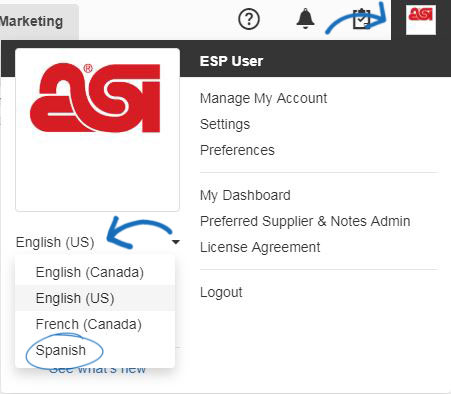Go to My Dashboard

pos(245,195)
